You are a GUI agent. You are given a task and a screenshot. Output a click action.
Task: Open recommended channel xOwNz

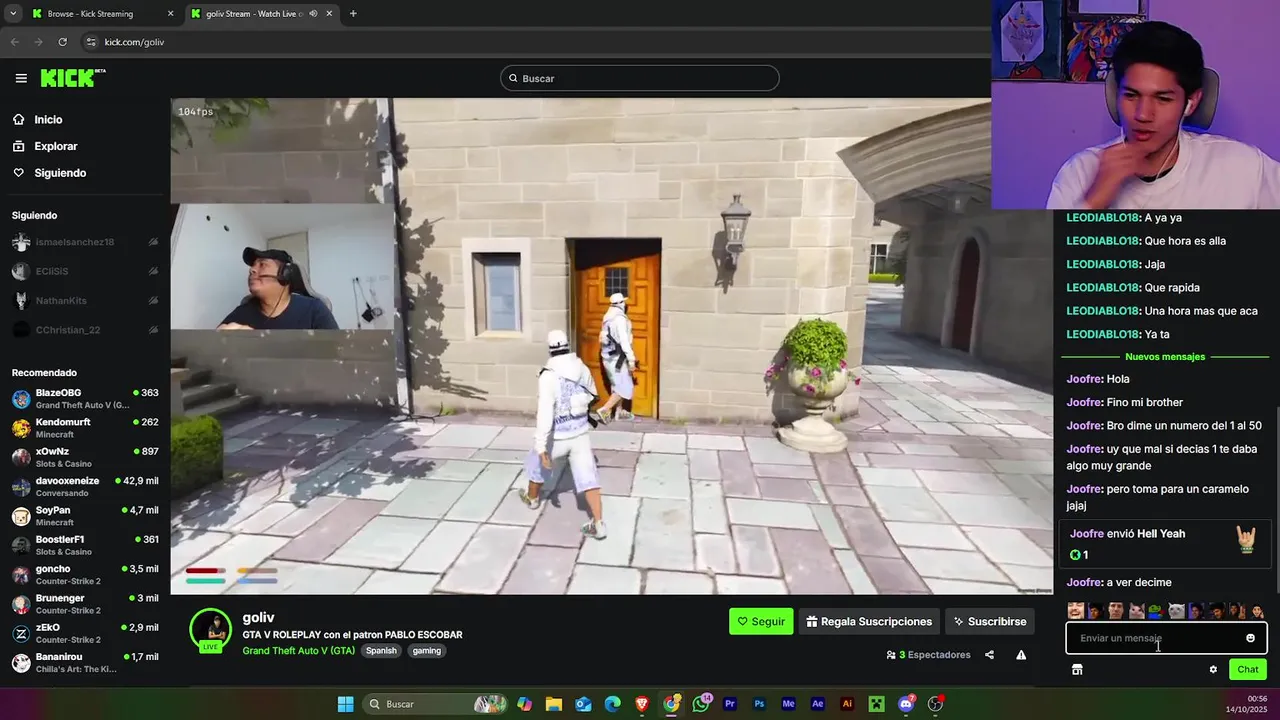85,457
